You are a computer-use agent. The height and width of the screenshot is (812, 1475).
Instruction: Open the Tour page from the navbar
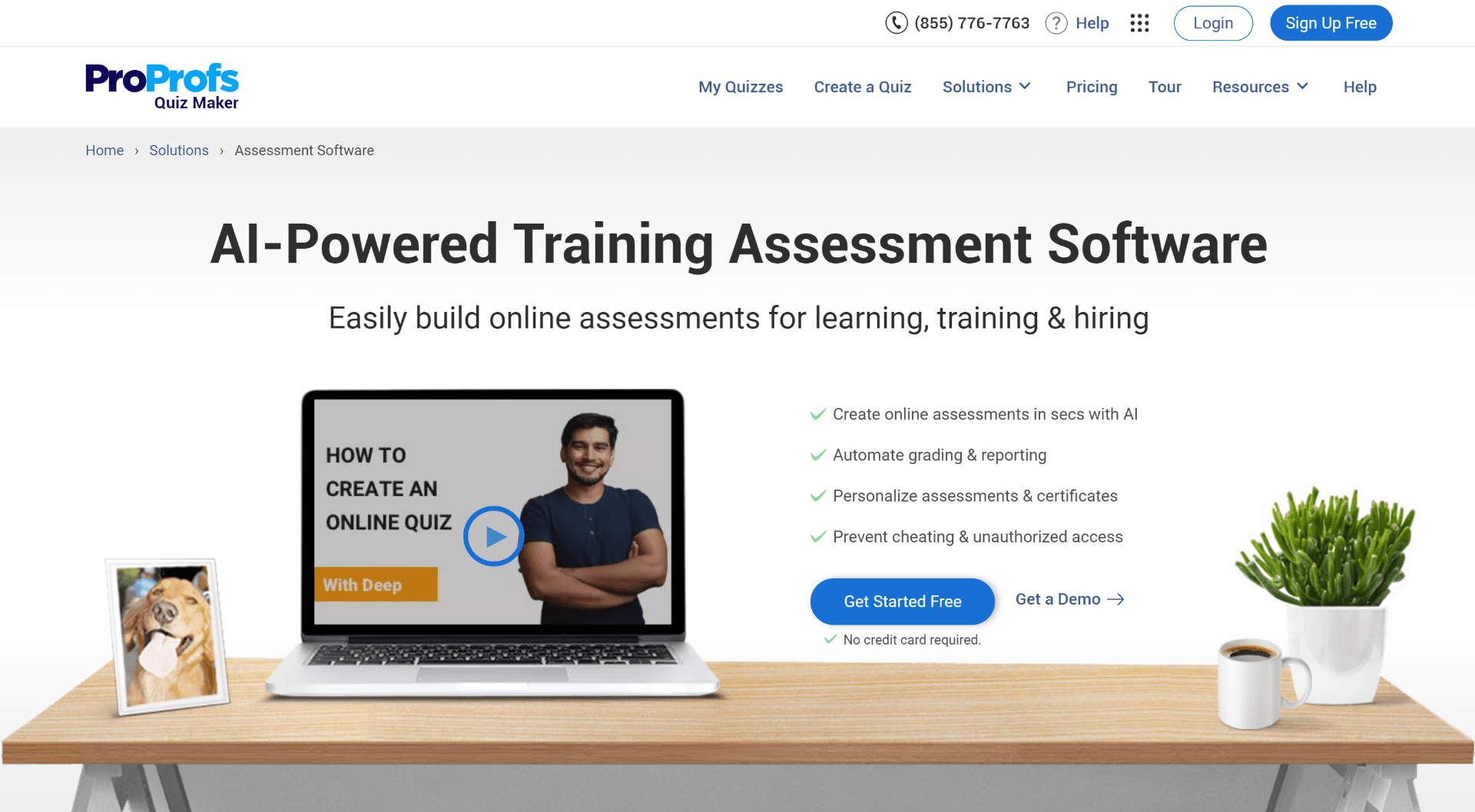1165,87
